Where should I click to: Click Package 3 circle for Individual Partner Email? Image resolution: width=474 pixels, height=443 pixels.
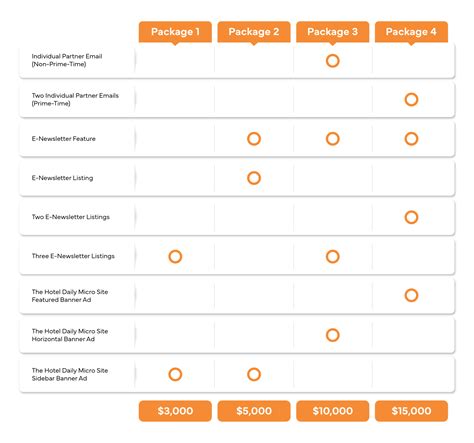coord(333,61)
